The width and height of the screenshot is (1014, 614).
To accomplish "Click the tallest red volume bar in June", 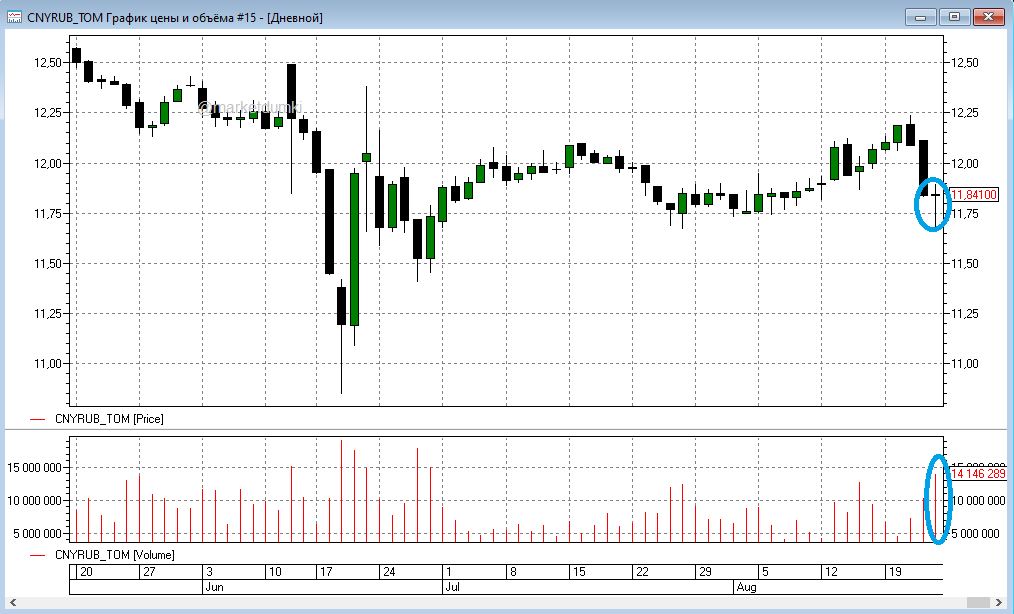I will pyautogui.click(x=341, y=490).
